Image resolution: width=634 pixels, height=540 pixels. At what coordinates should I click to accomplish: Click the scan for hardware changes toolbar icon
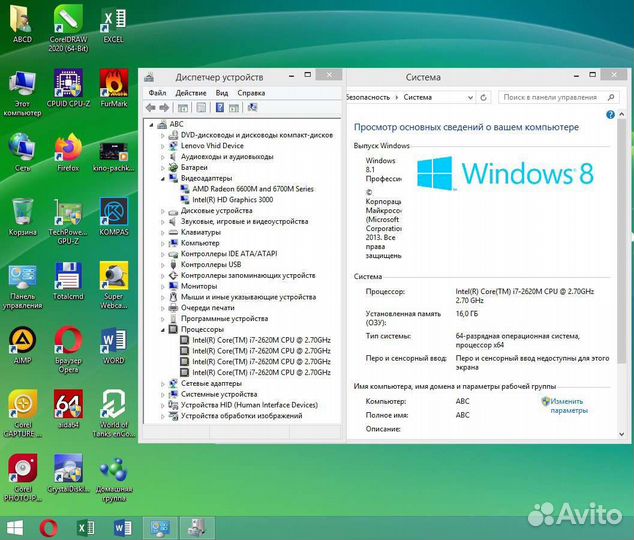click(x=252, y=108)
